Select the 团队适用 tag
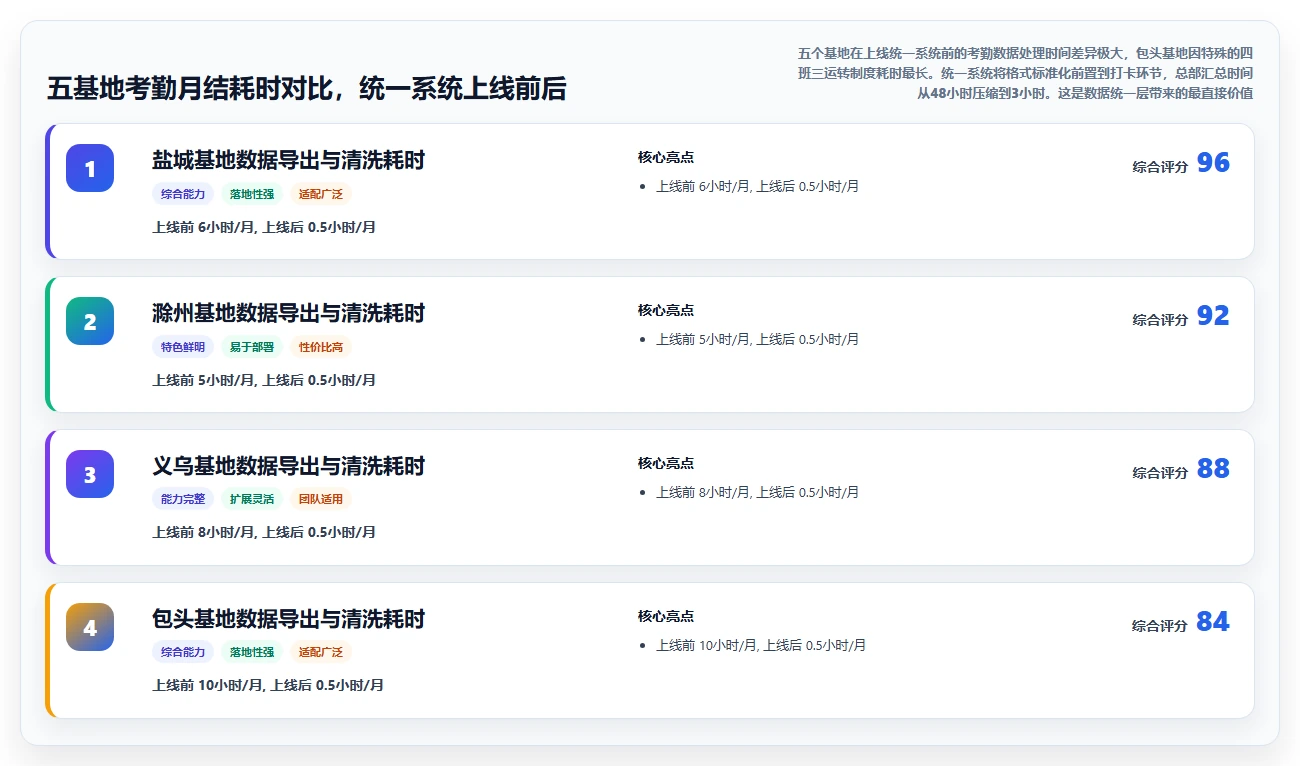Viewport: 1300px width, 766px height. pos(321,499)
